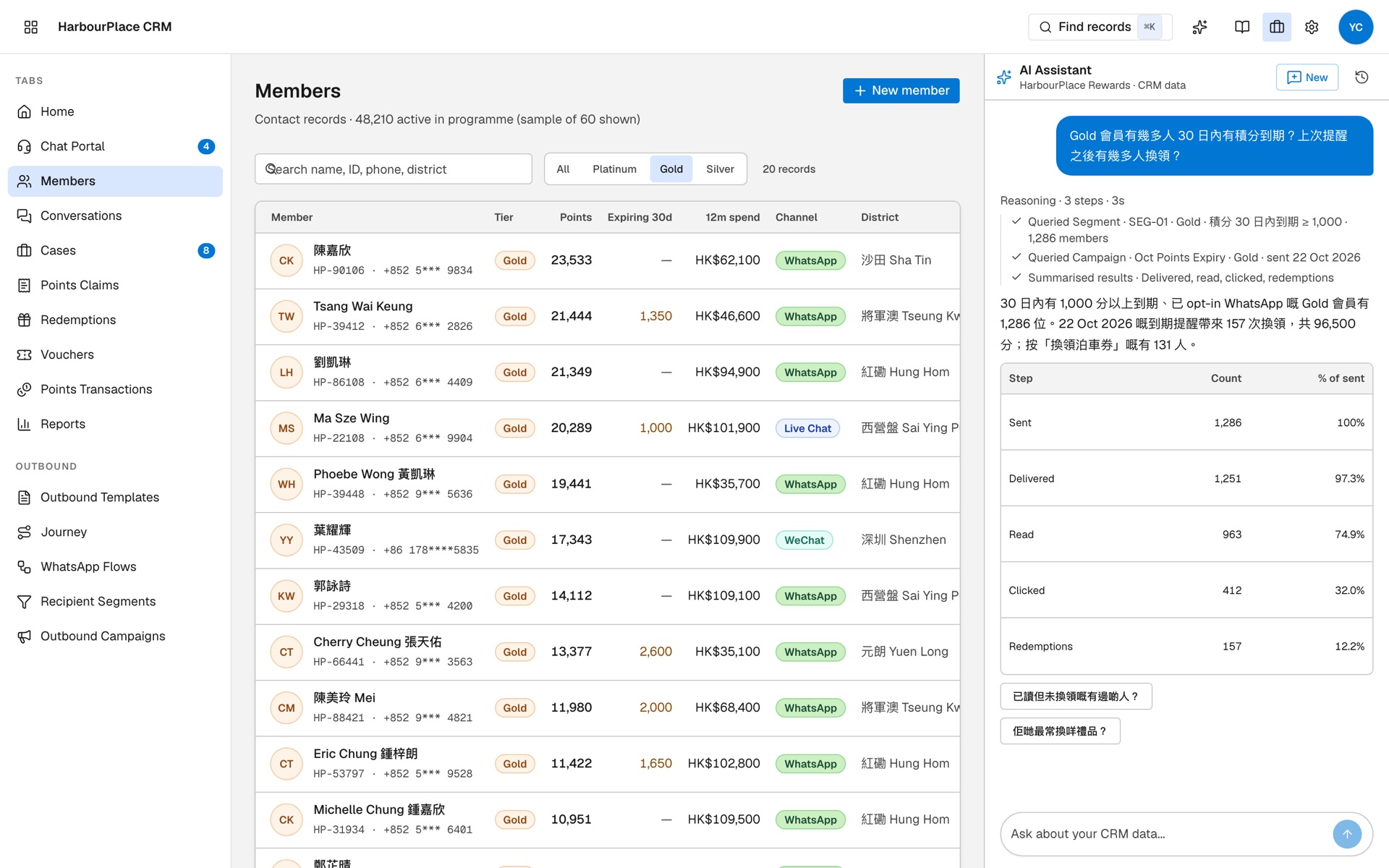Open Conversations page

[x=116, y=216]
